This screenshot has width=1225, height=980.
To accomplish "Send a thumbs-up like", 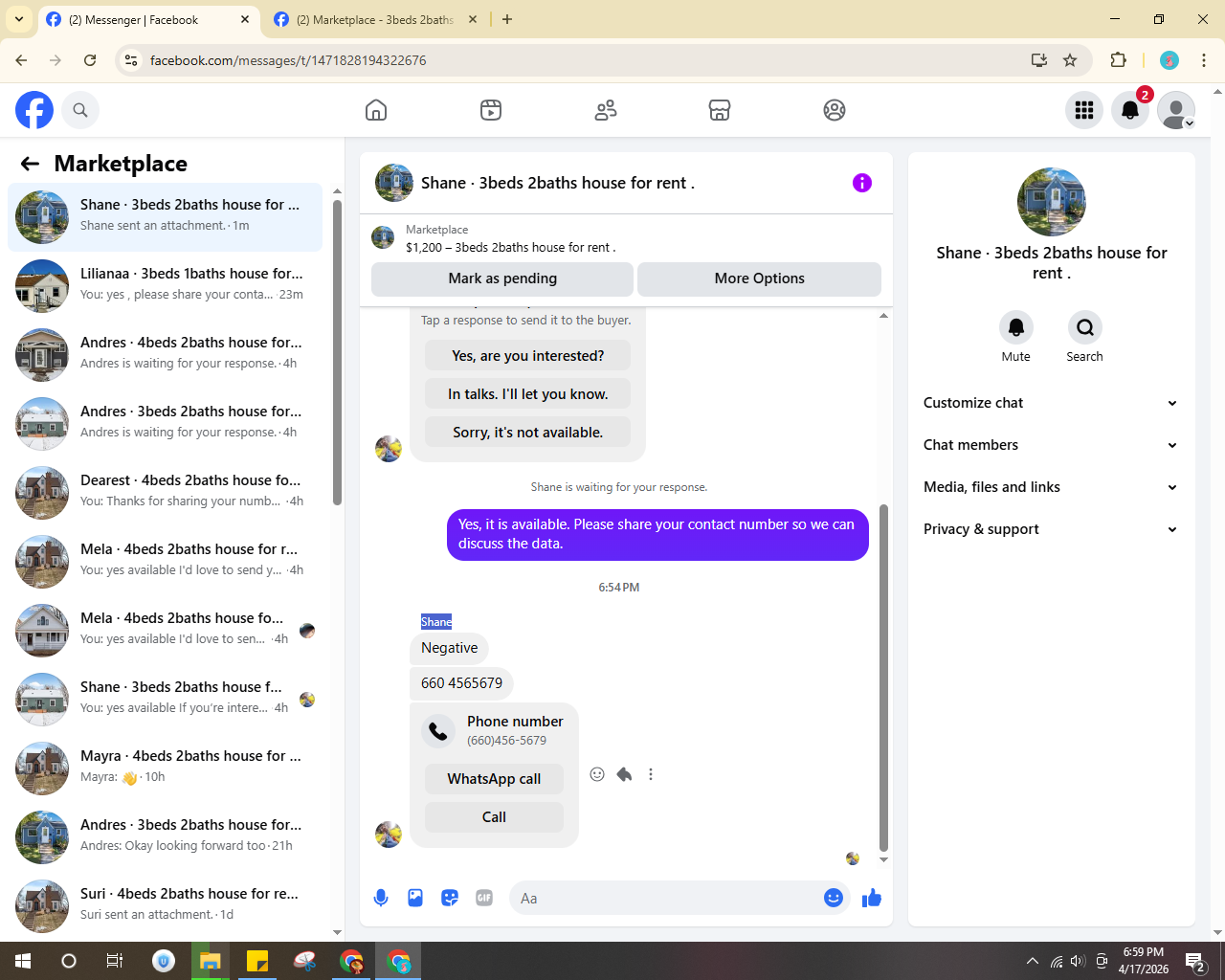I will click(x=872, y=898).
